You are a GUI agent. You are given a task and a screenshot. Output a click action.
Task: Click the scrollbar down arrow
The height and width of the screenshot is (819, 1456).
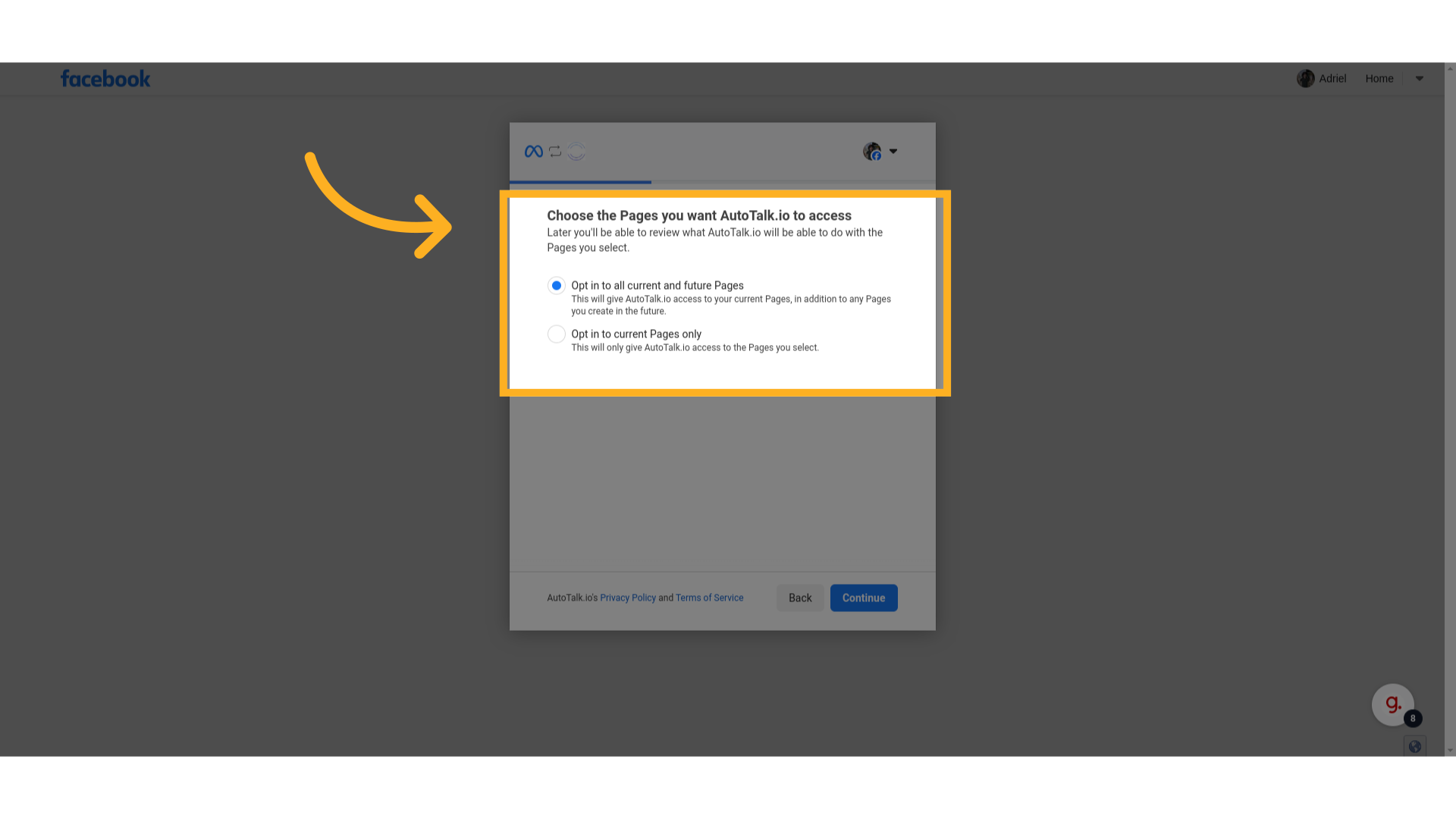[1450, 751]
